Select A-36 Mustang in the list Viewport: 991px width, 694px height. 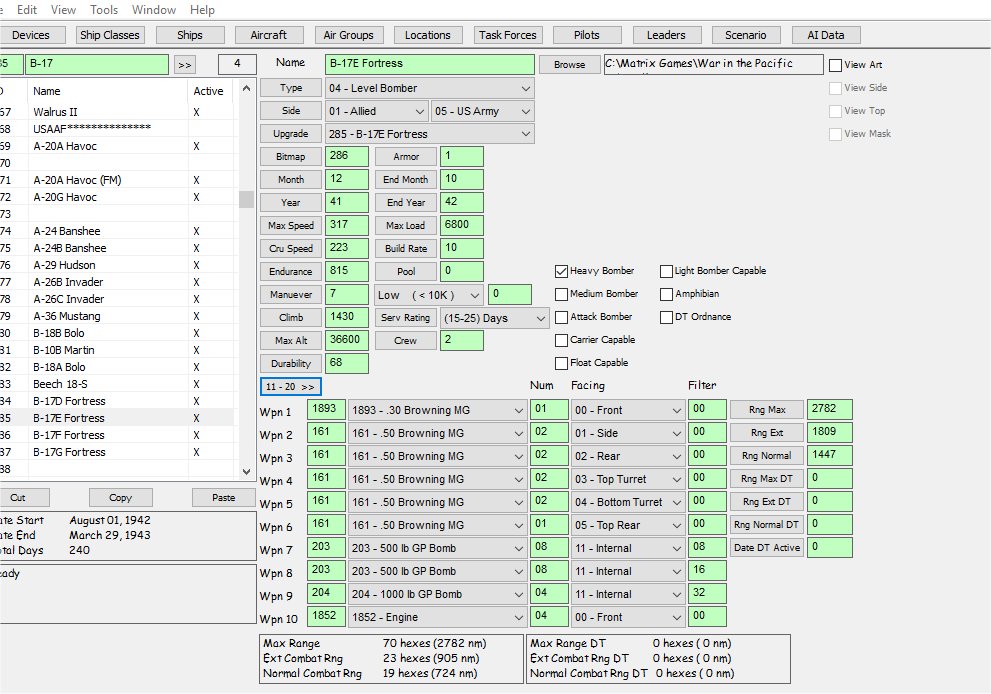coord(67,316)
